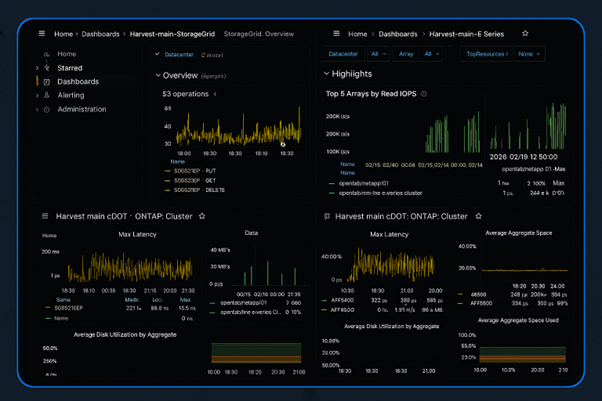Toggle S06521EEP series in bottom-left Max Latency legend
602x401 pixels.
click(68, 308)
